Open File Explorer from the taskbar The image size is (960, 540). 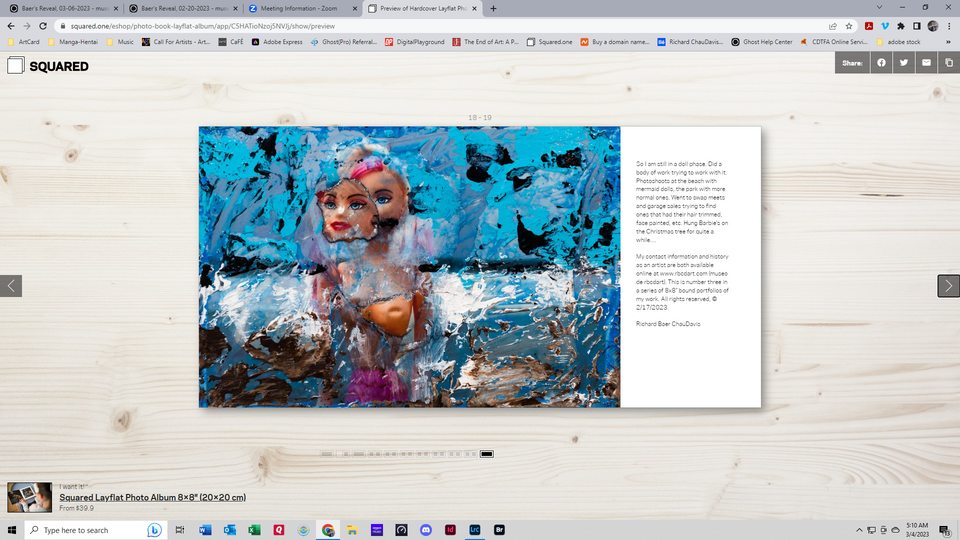tap(352, 530)
